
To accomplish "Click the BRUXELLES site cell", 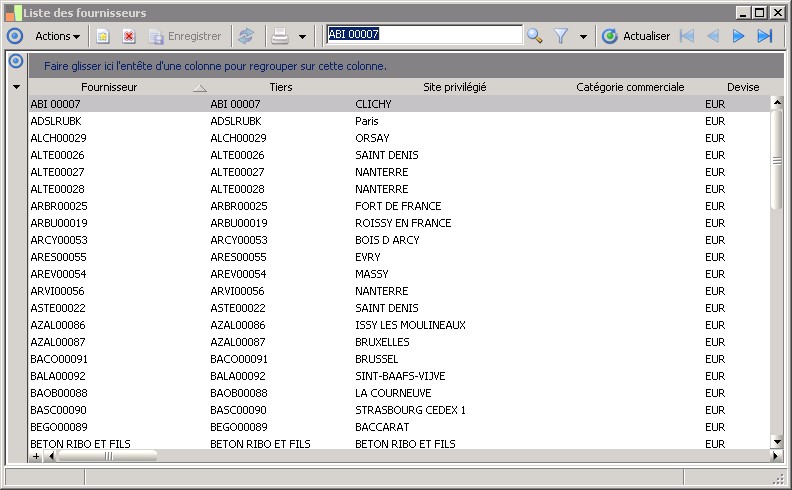I will click(x=382, y=342).
